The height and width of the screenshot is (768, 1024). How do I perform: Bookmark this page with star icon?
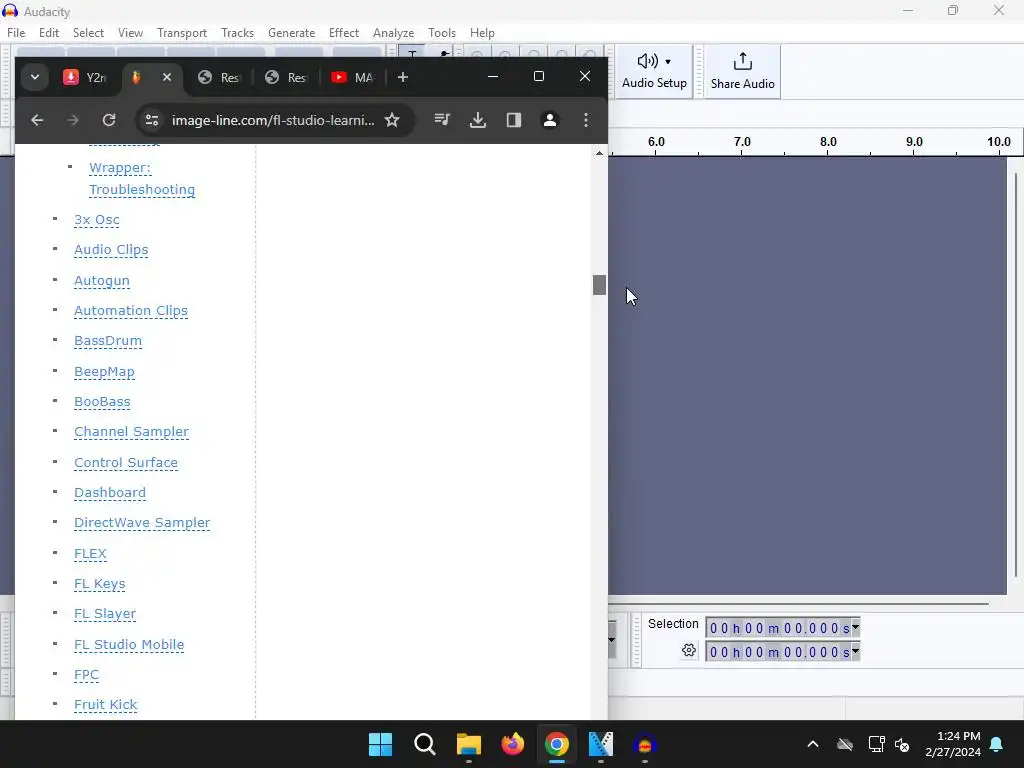(392, 120)
